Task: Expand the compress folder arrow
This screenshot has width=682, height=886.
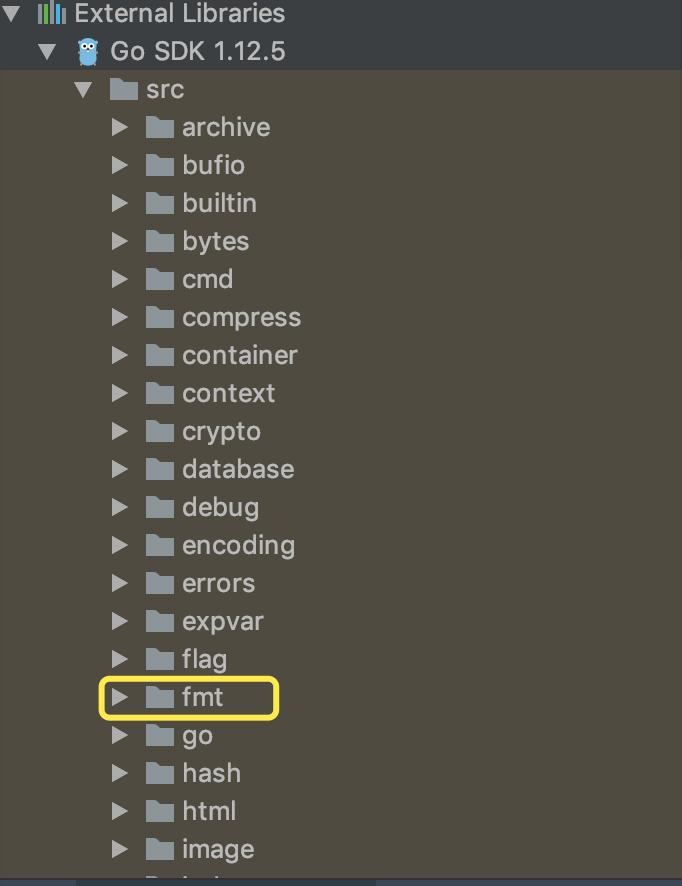Action: coord(120,318)
